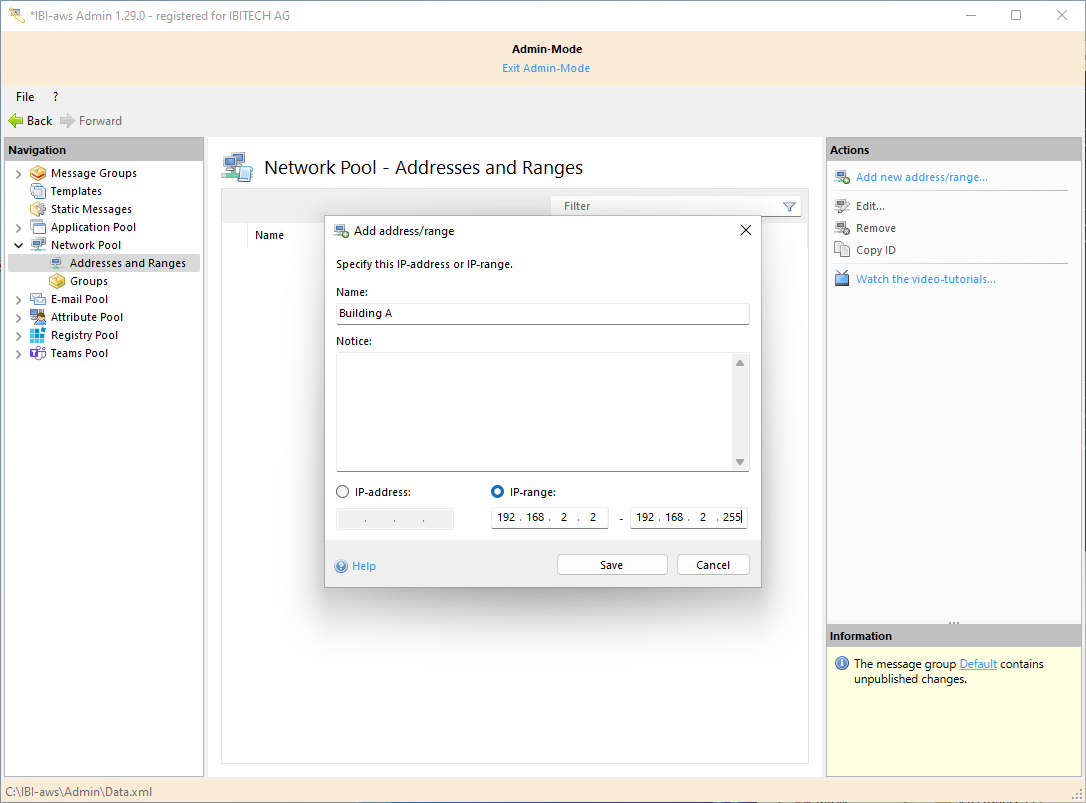Select the IP-range radio button

[x=498, y=492]
